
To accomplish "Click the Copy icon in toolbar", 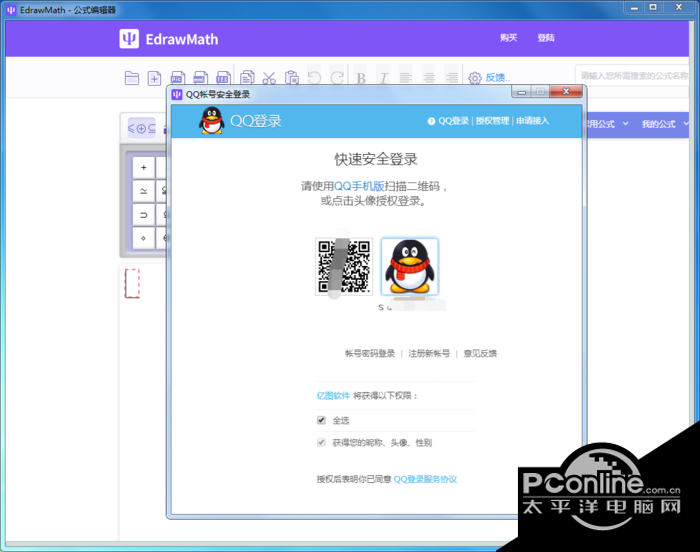I will (247, 78).
